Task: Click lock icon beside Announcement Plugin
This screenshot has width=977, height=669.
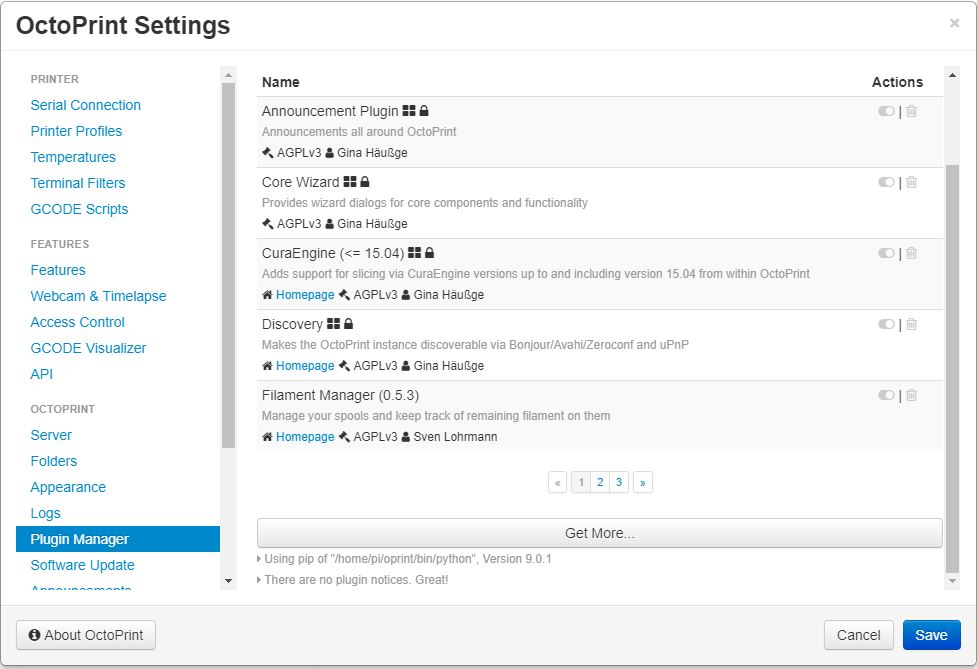Action: click(x=424, y=111)
